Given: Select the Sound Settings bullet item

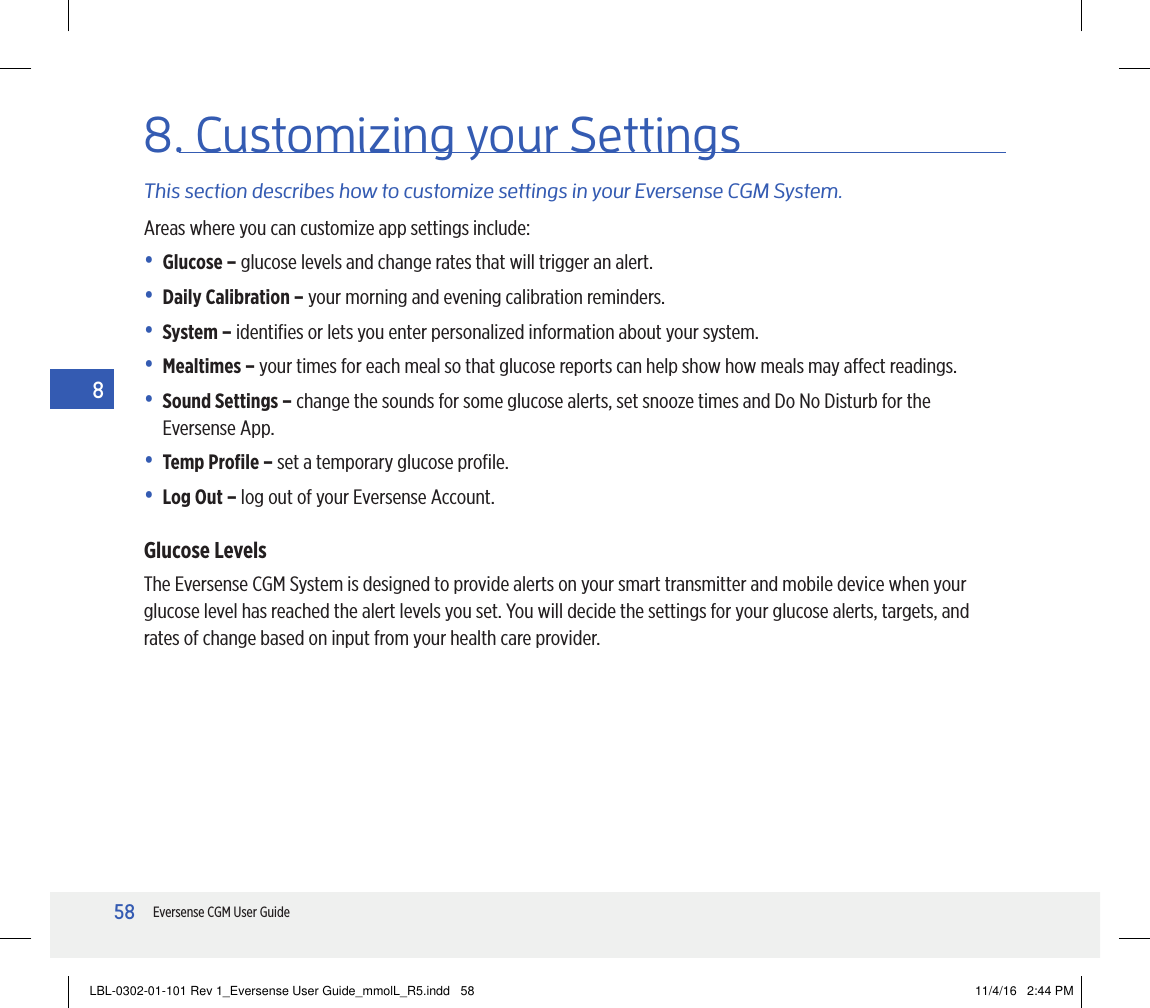Looking at the screenshot, I should click(x=547, y=401).
